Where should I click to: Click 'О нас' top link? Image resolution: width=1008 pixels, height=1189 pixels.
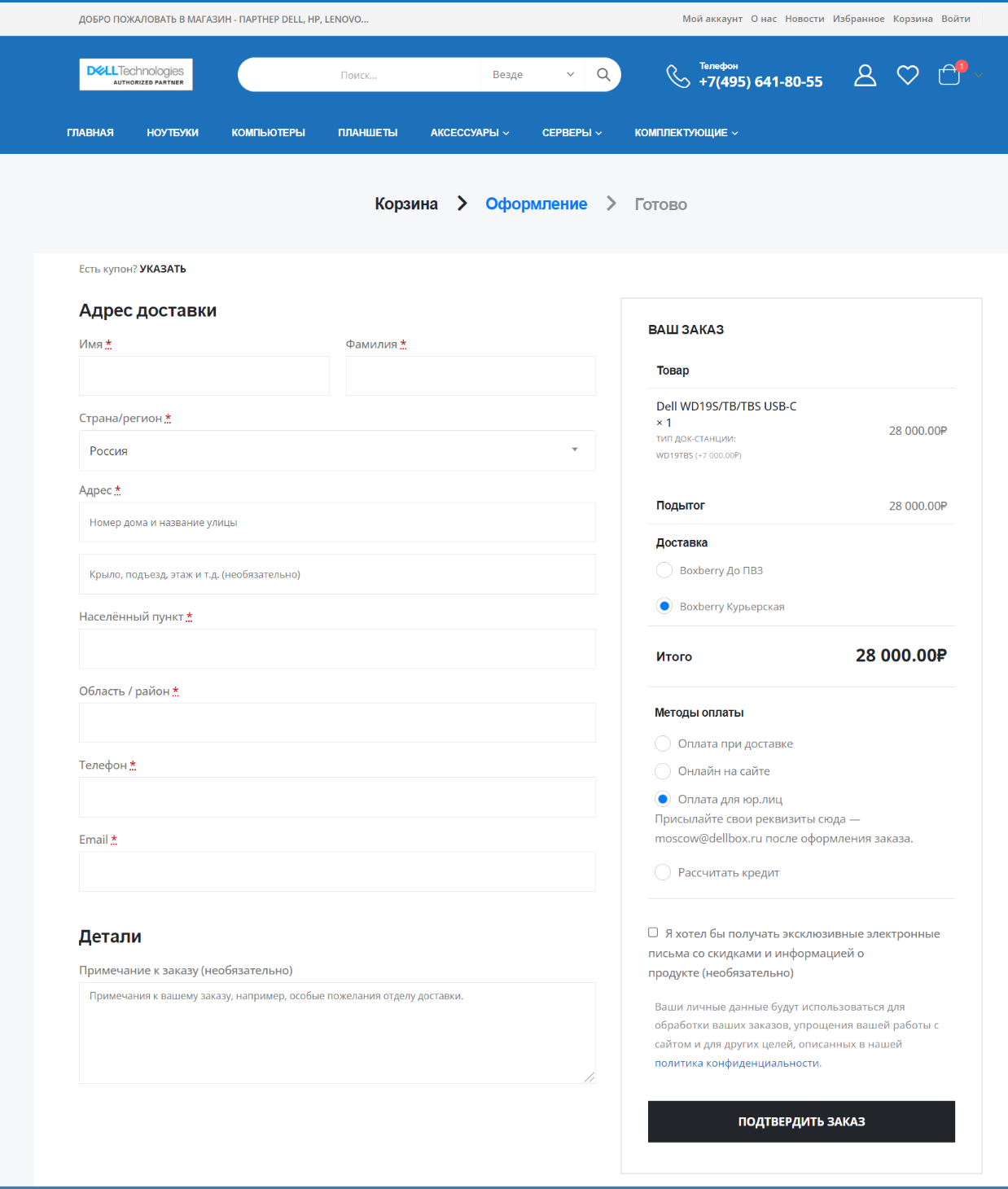pyautogui.click(x=764, y=19)
